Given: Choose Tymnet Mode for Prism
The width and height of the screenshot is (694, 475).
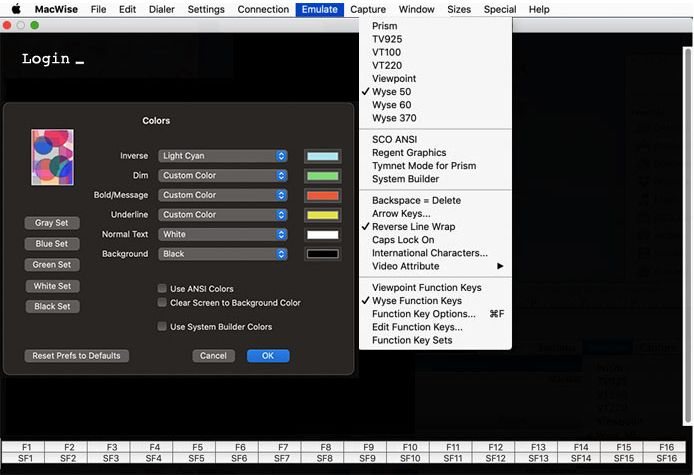Looking at the screenshot, I should (x=436, y=166).
